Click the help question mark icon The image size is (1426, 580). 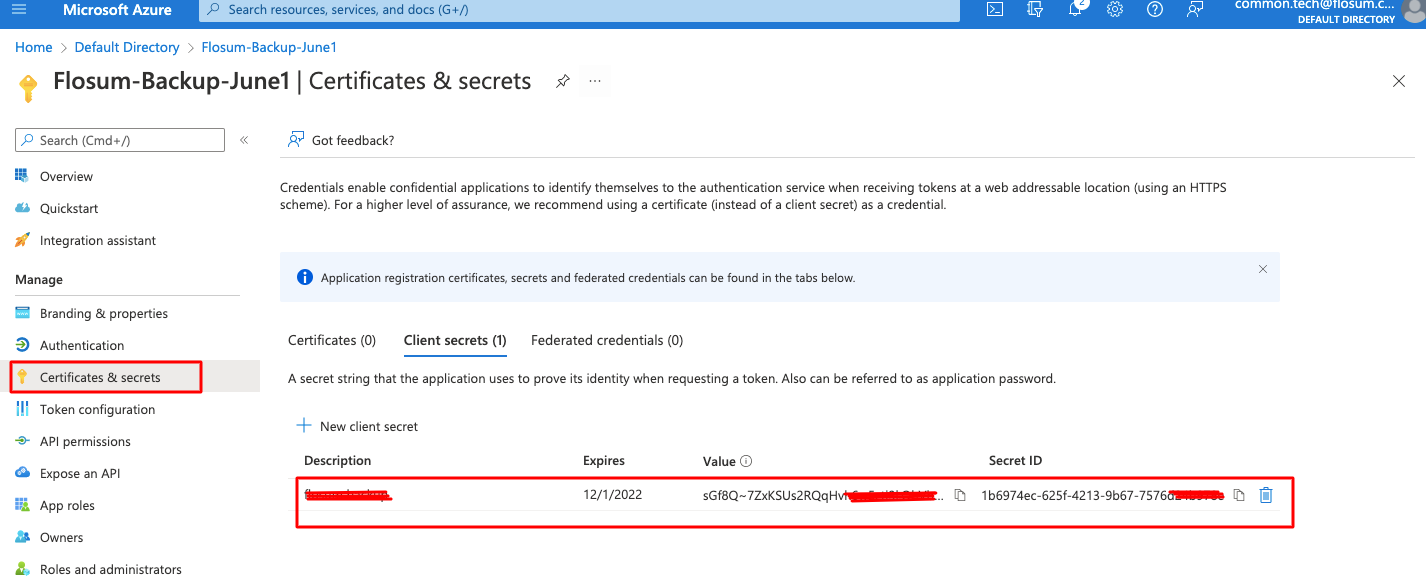click(1155, 10)
